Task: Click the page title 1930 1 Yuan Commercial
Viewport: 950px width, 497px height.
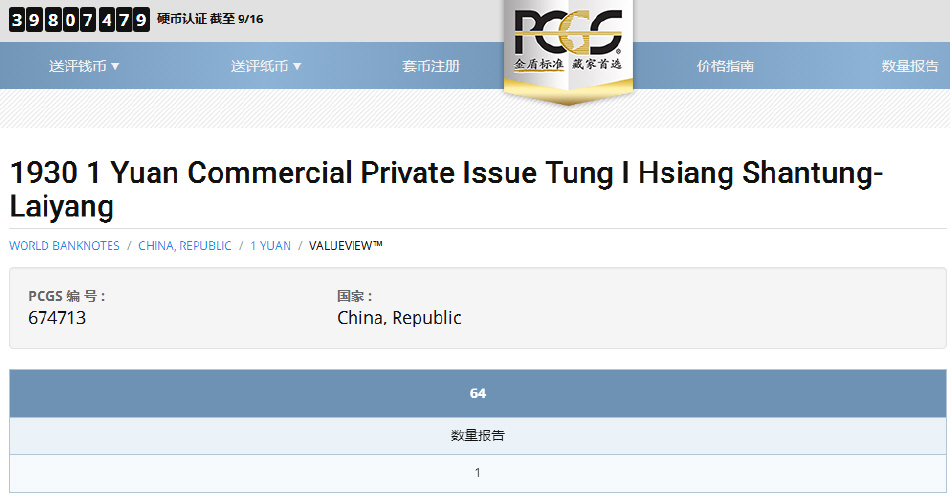Action: (x=446, y=189)
